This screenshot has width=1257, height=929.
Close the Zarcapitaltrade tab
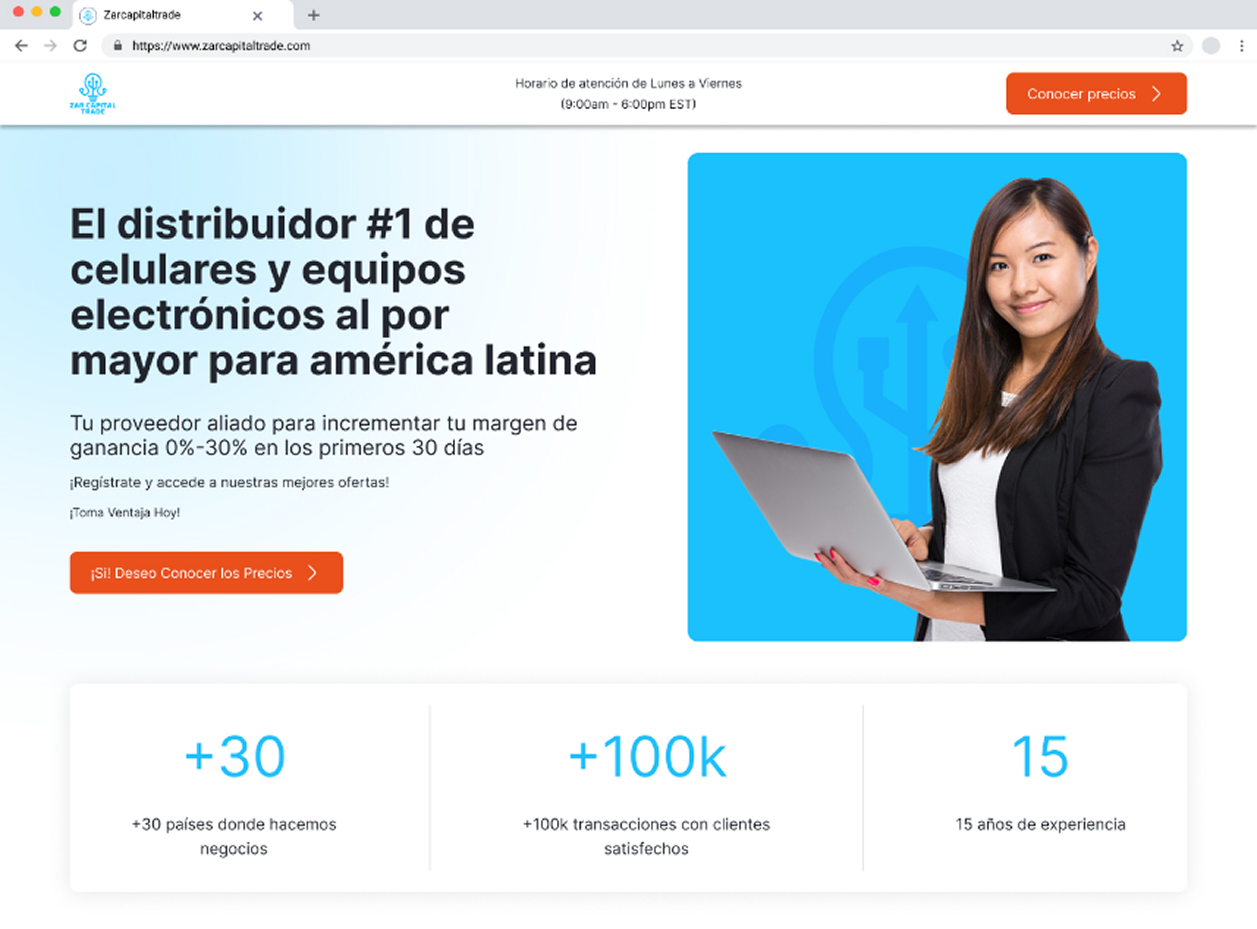click(257, 16)
